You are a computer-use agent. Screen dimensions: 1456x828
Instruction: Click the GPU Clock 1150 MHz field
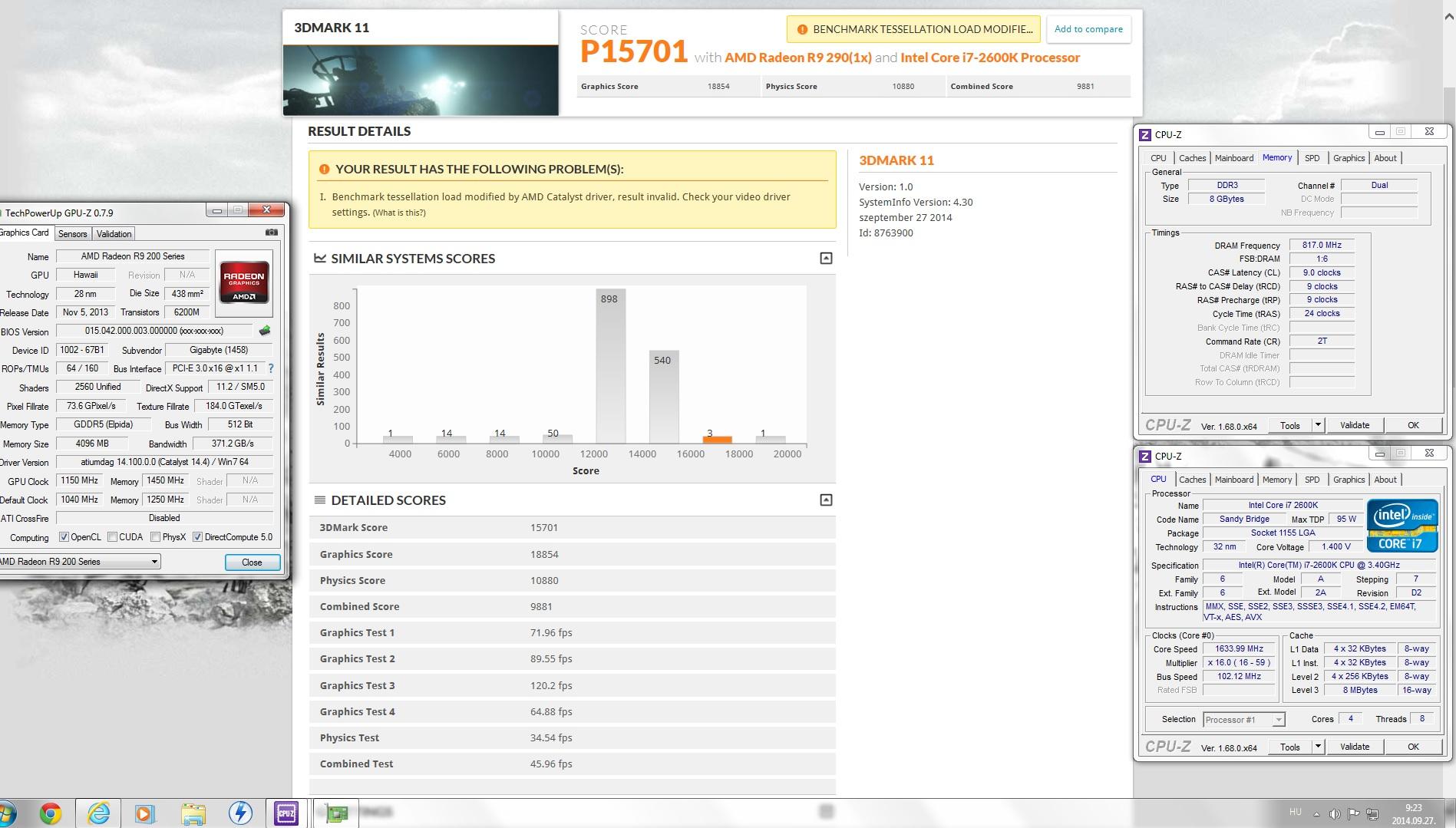[x=79, y=480]
